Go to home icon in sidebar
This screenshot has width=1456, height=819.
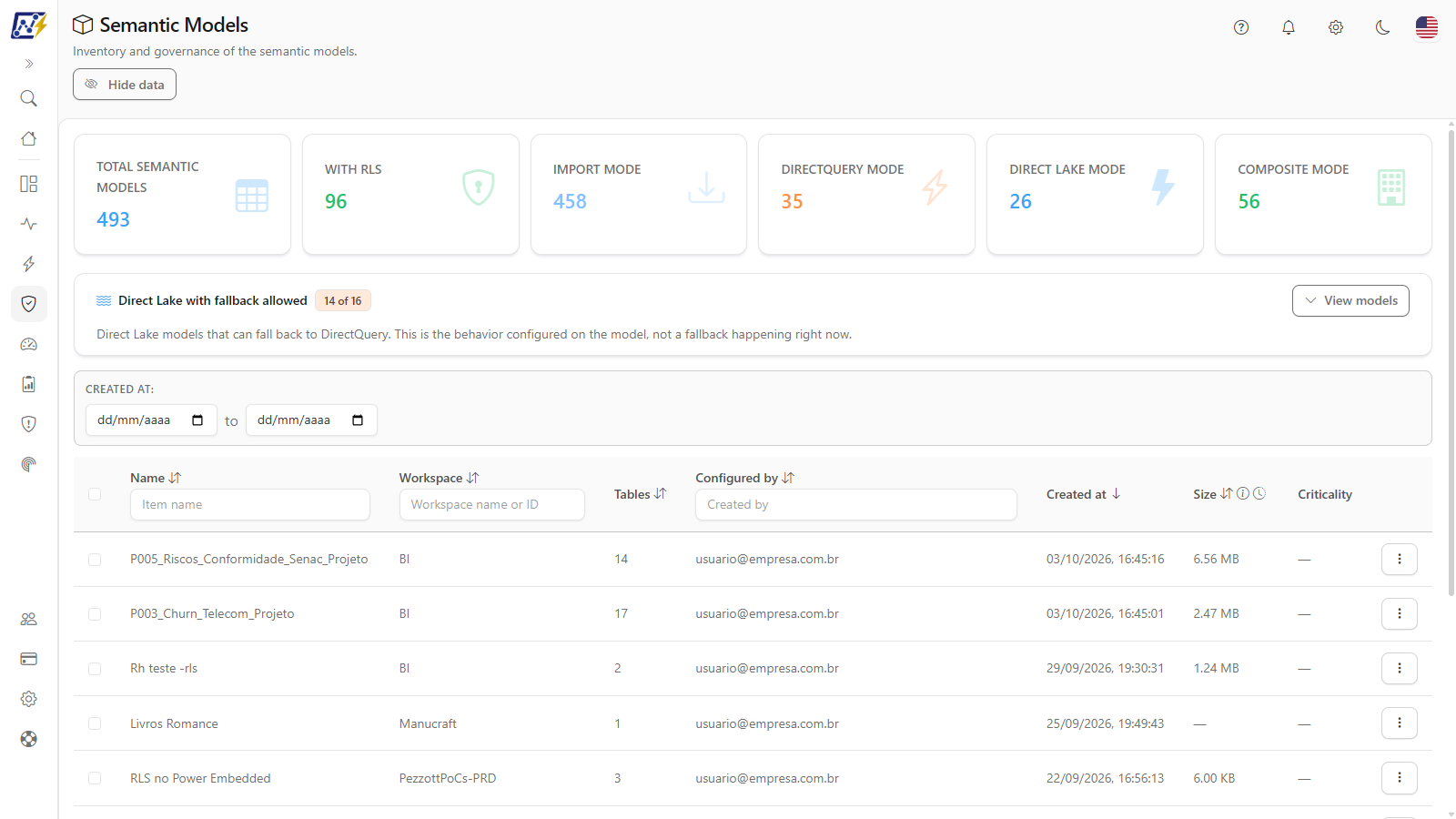pyautogui.click(x=29, y=138)
